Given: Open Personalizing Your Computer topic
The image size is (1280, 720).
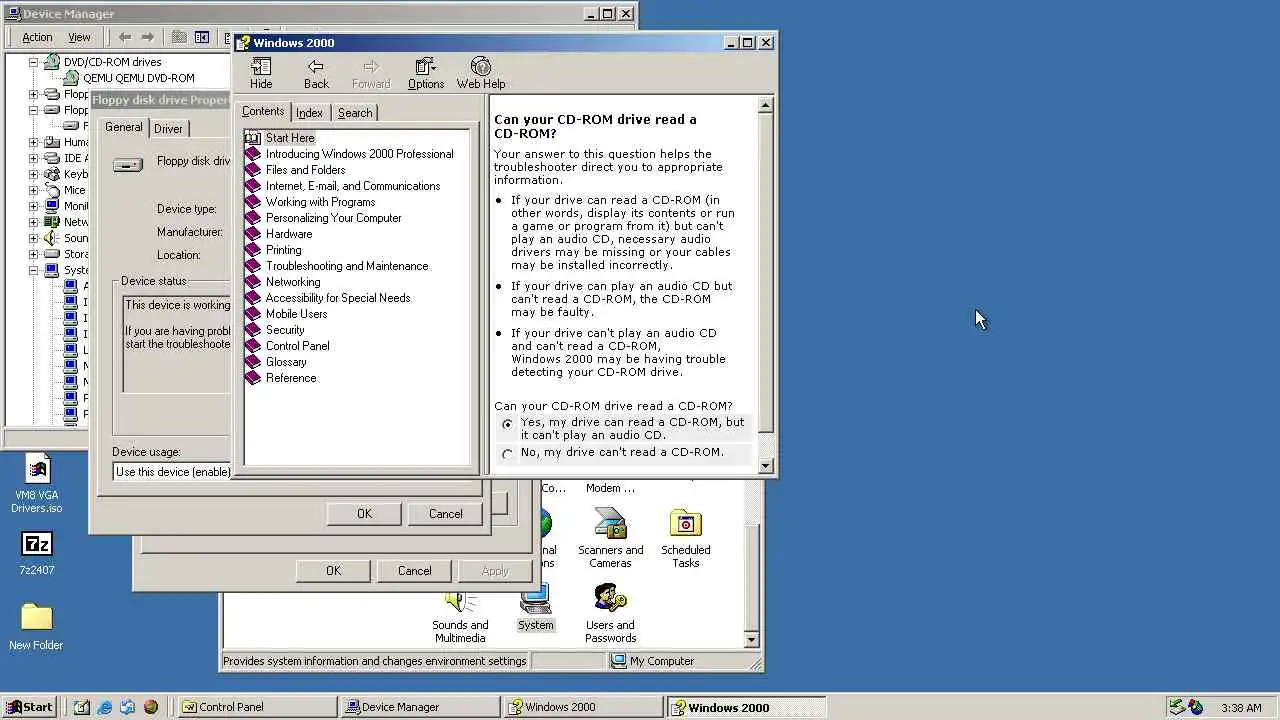Looking at the screenshot, I should [x=333, y=218].
